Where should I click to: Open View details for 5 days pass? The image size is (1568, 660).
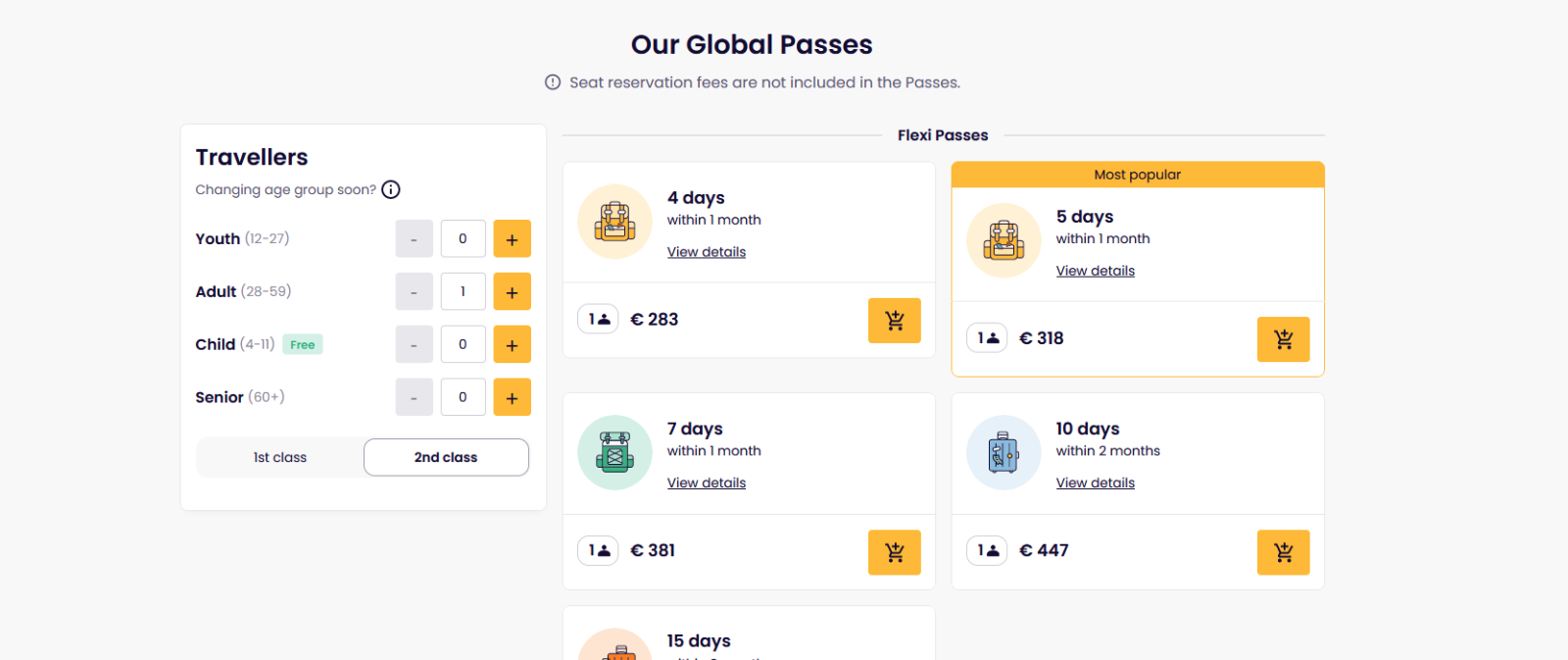1095,271
